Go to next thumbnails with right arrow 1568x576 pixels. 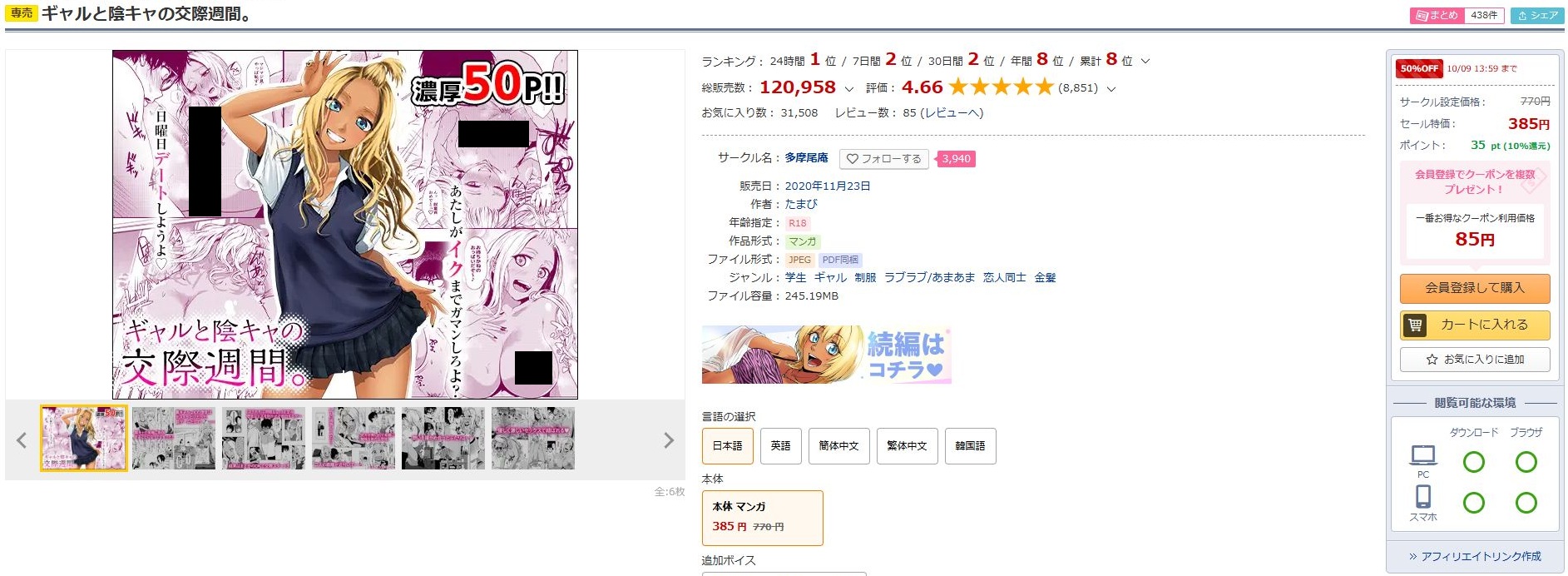pos(669,440)
